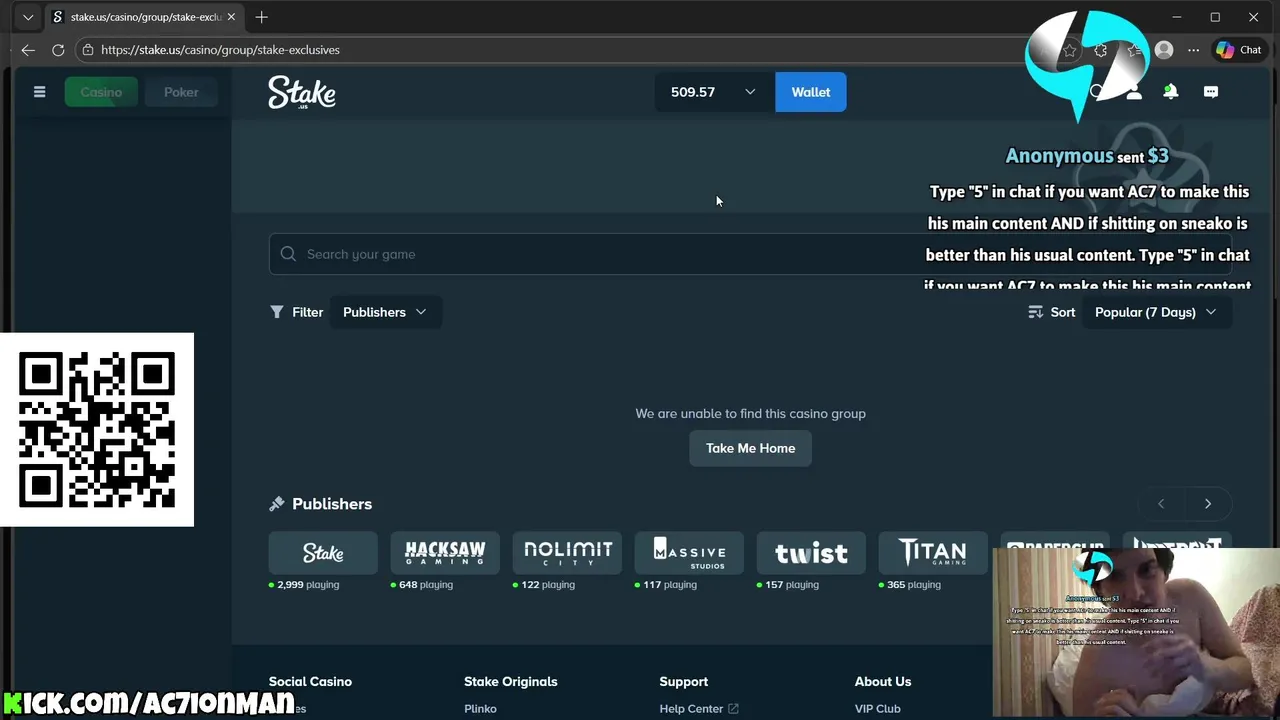
Task: Minimize the browser window
Action: click(x=1177, y=17)
